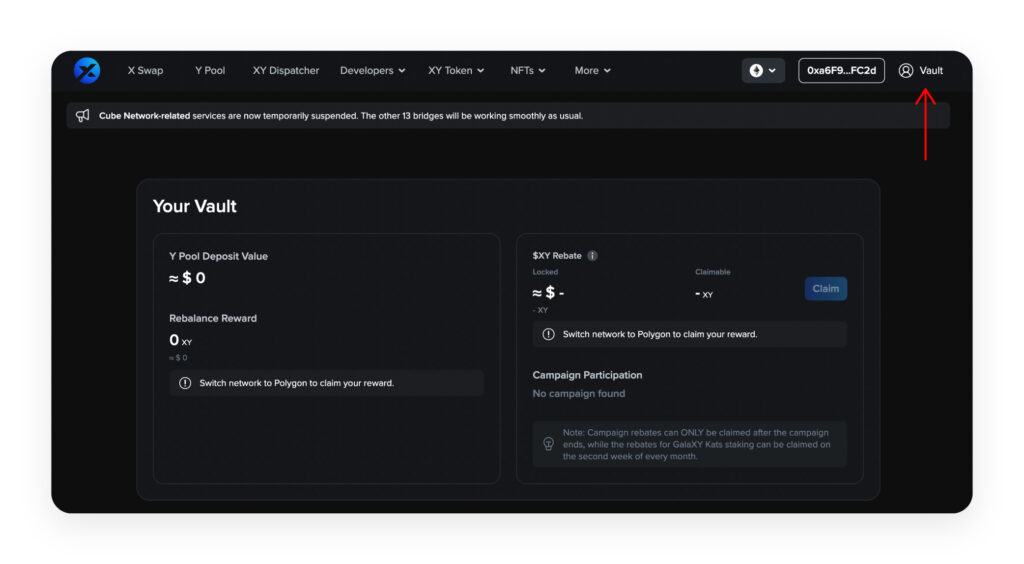Click the Claimable label under $XY Rebate

712,272
